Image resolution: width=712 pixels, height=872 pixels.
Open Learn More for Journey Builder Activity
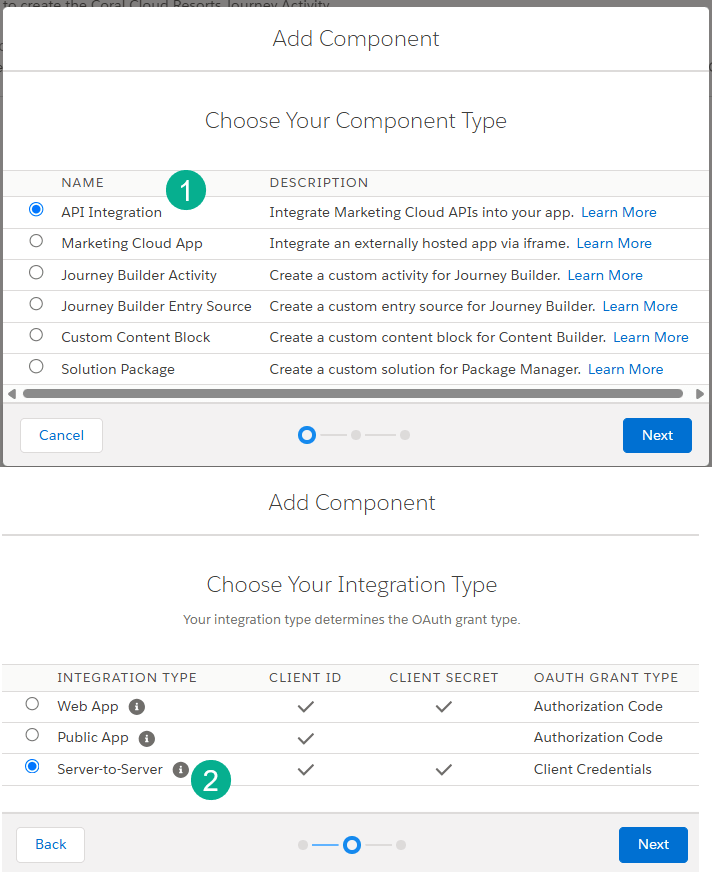(x=605, y=275)
